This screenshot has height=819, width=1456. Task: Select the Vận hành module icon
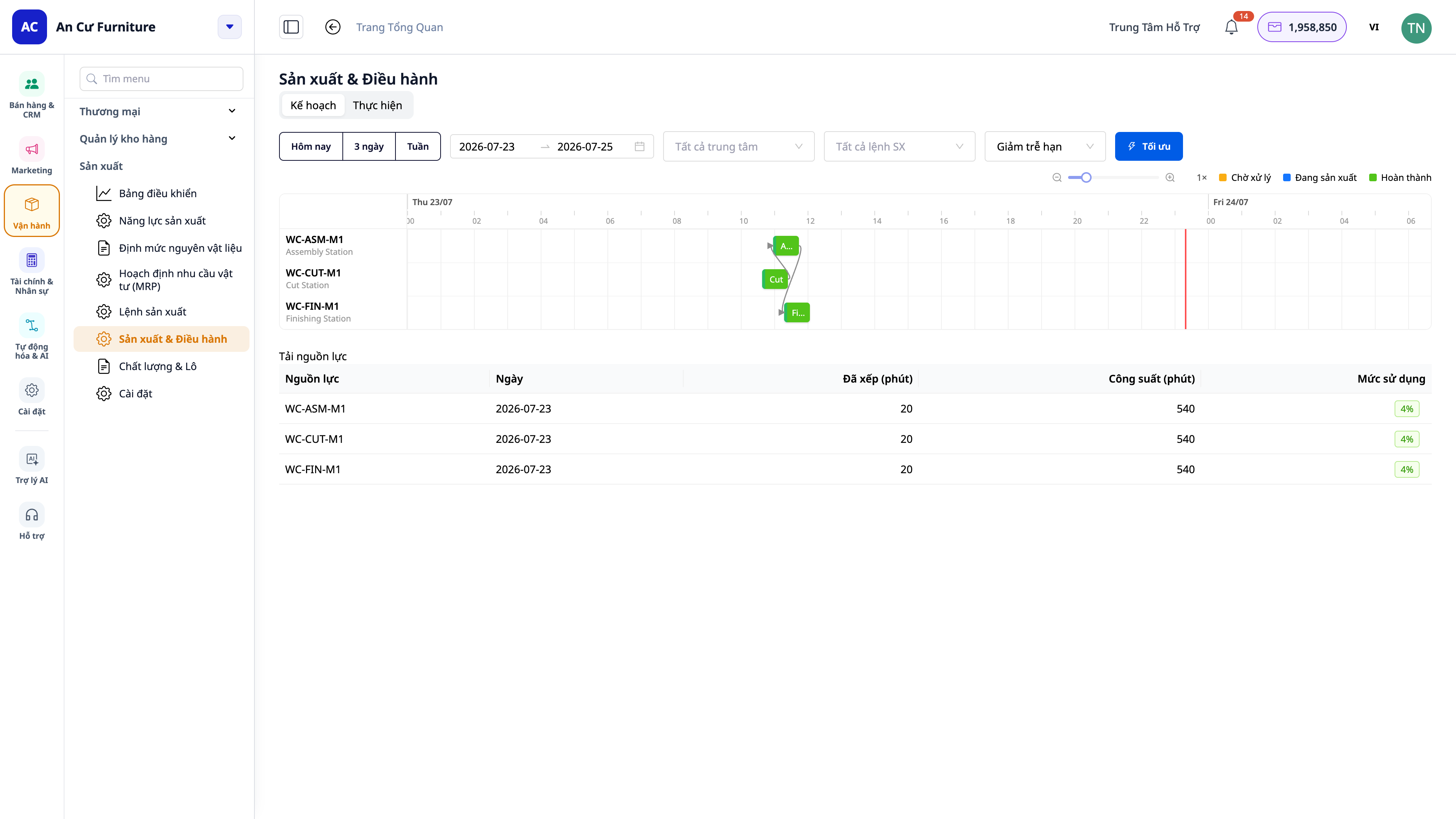pos(31,211)
